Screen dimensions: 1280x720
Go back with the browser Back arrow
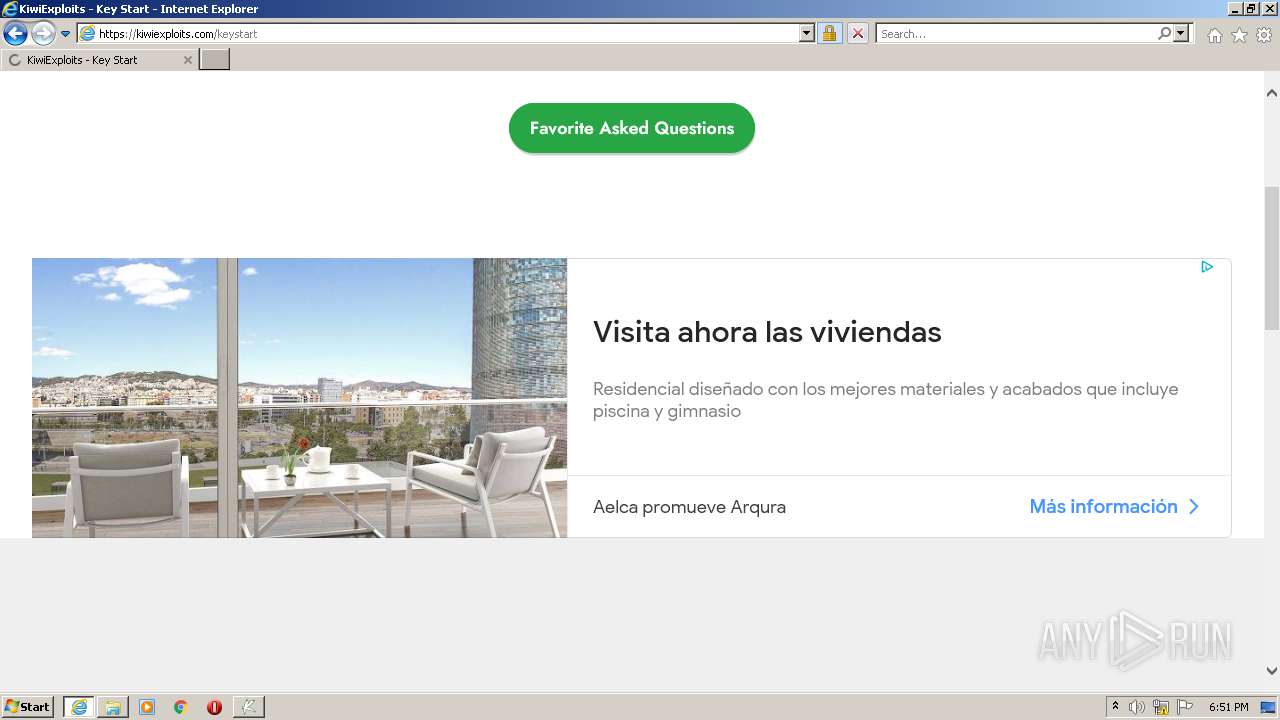[x=15, y=33]
